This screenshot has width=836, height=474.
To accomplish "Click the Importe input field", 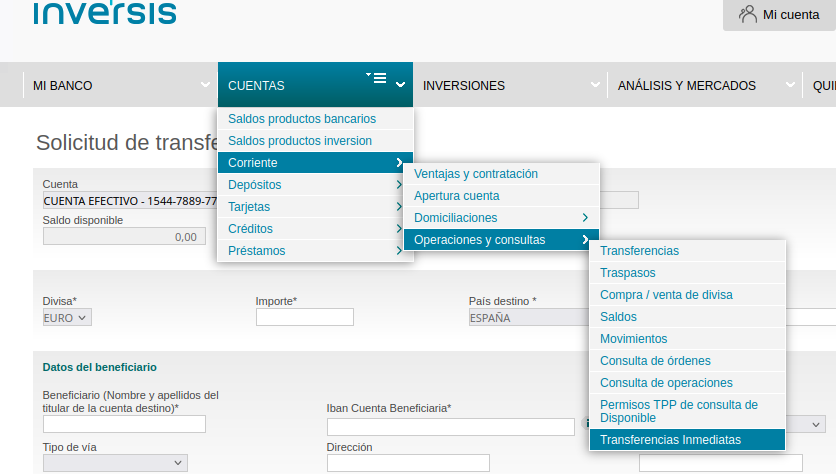I will click(305, 317).
